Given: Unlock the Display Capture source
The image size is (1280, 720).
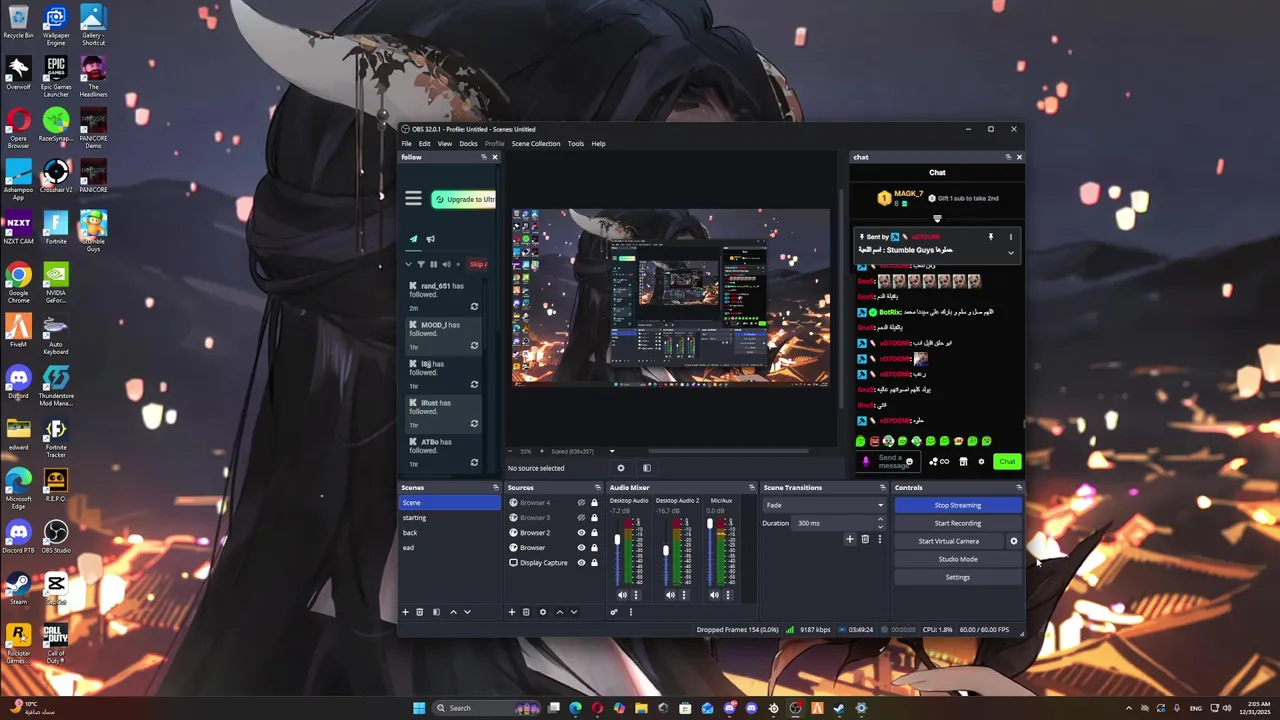Looking at the screenshot, I should [x=594, y=563].
